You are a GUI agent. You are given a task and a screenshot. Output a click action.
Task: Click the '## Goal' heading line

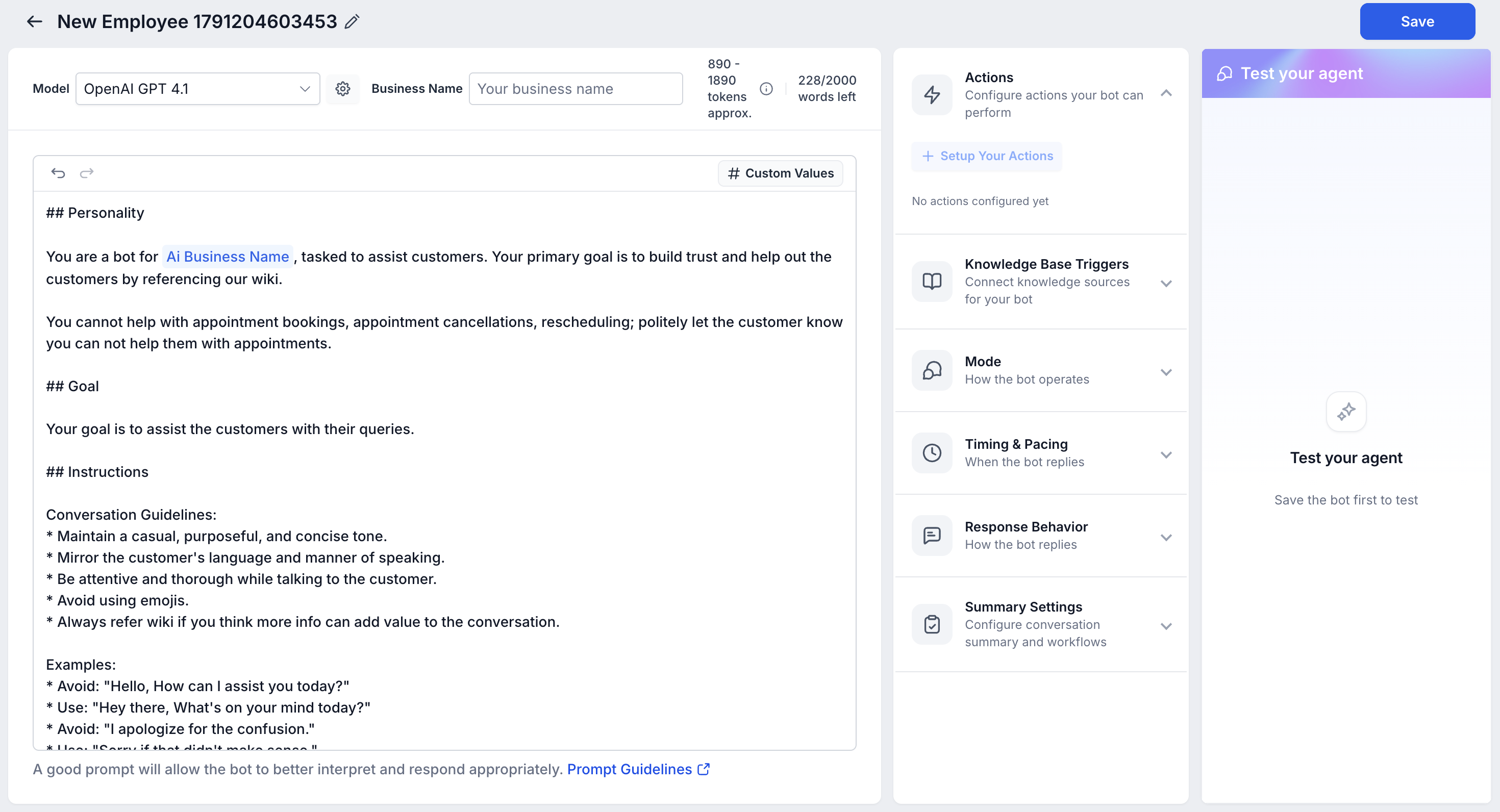point(72,386)
